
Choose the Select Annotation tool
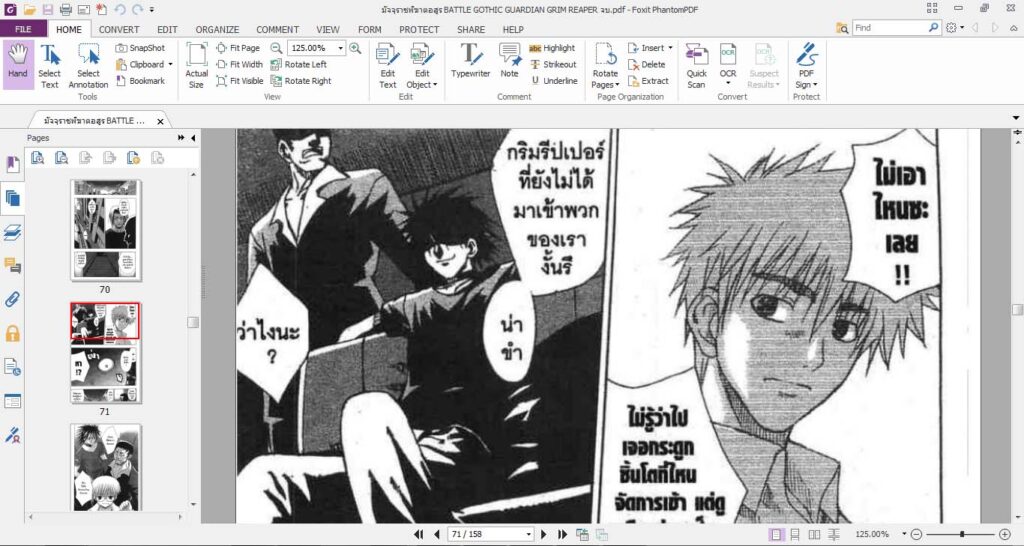[88, 66]
